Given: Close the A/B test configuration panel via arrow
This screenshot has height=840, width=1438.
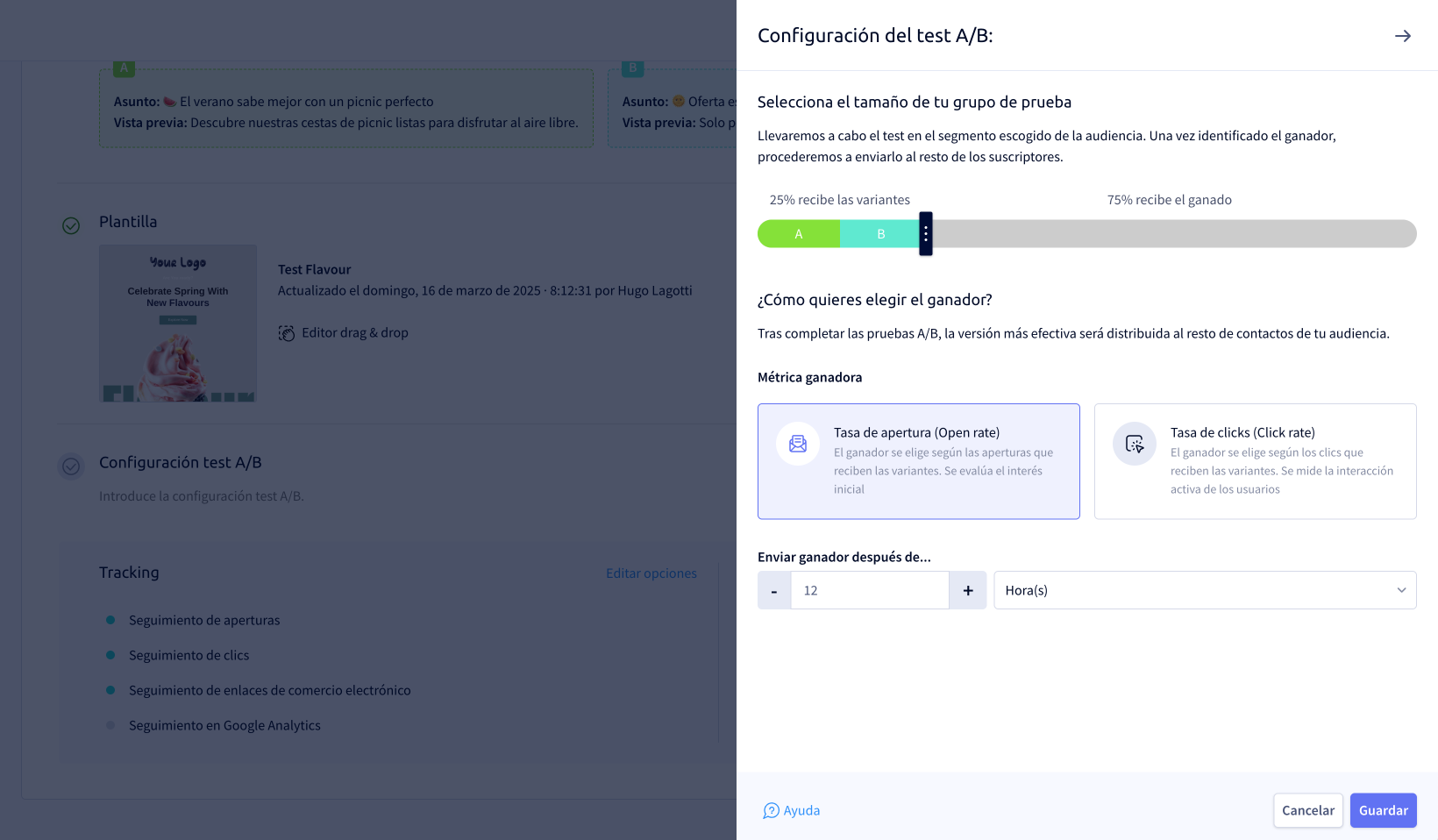Looking at the screenshot, I should (x=1403, y=36).
